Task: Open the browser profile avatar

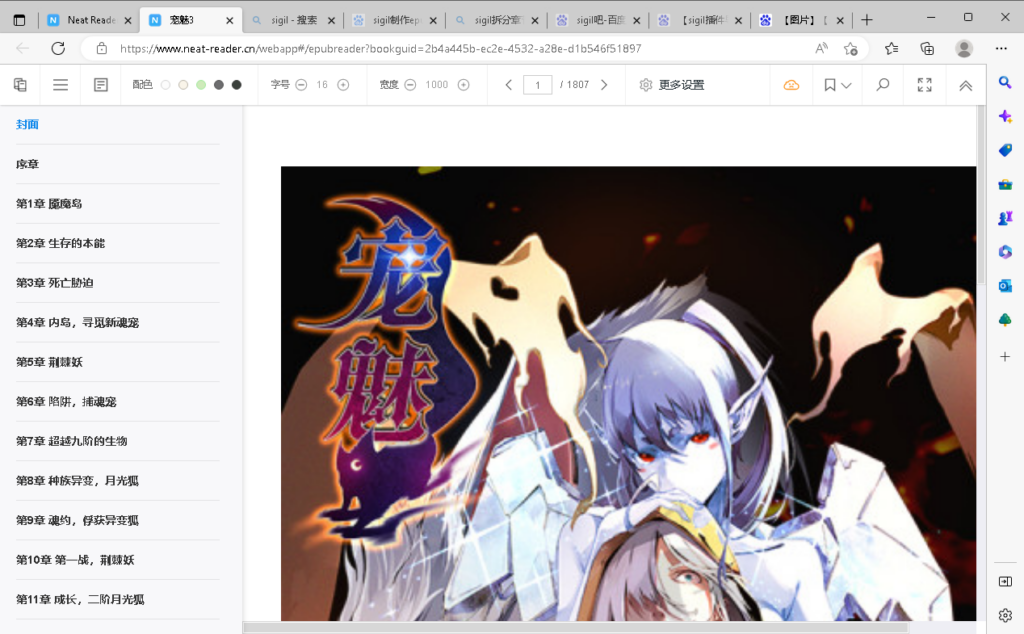Action: coord(964,48)
